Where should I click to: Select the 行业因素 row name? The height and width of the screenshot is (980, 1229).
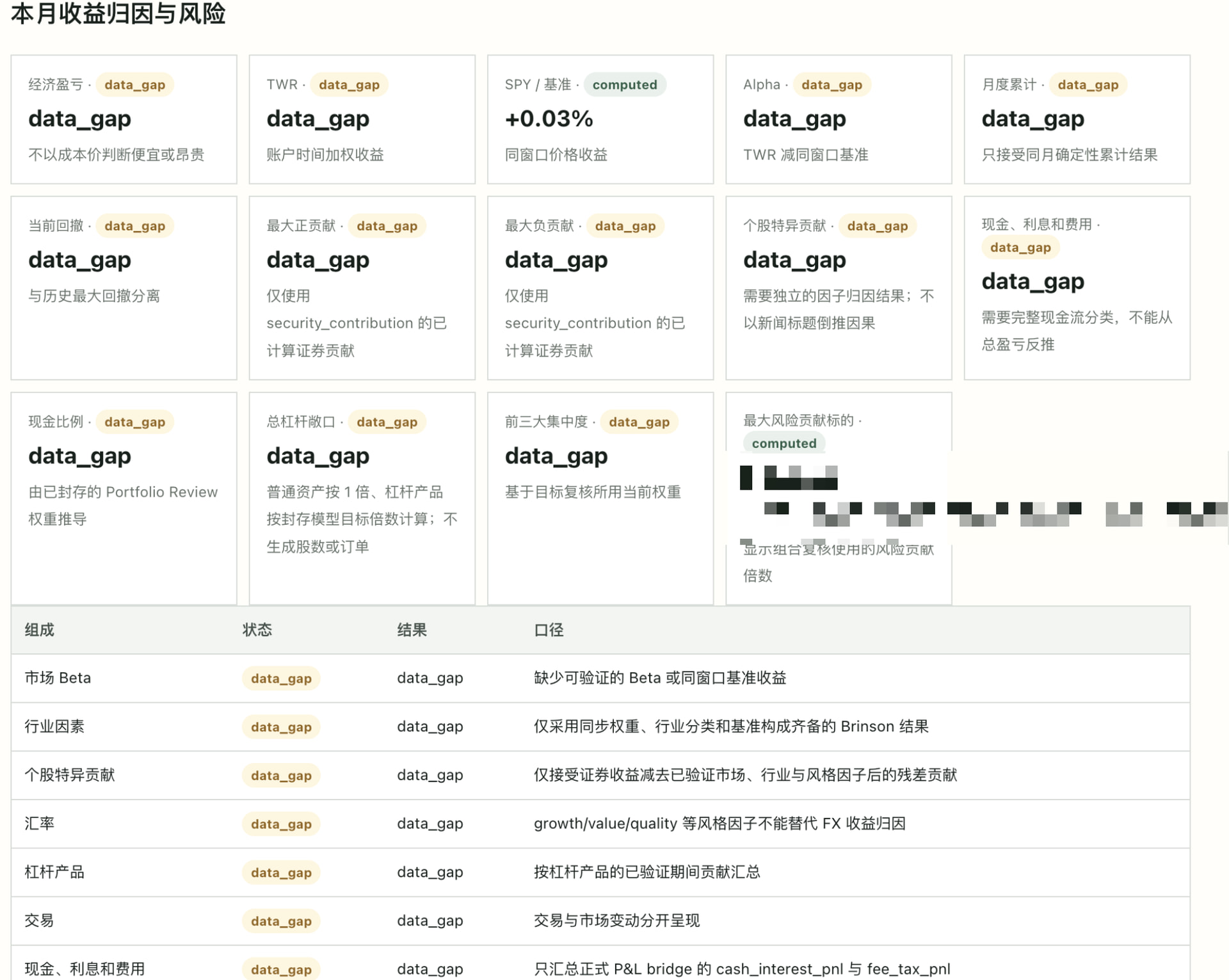54,727
